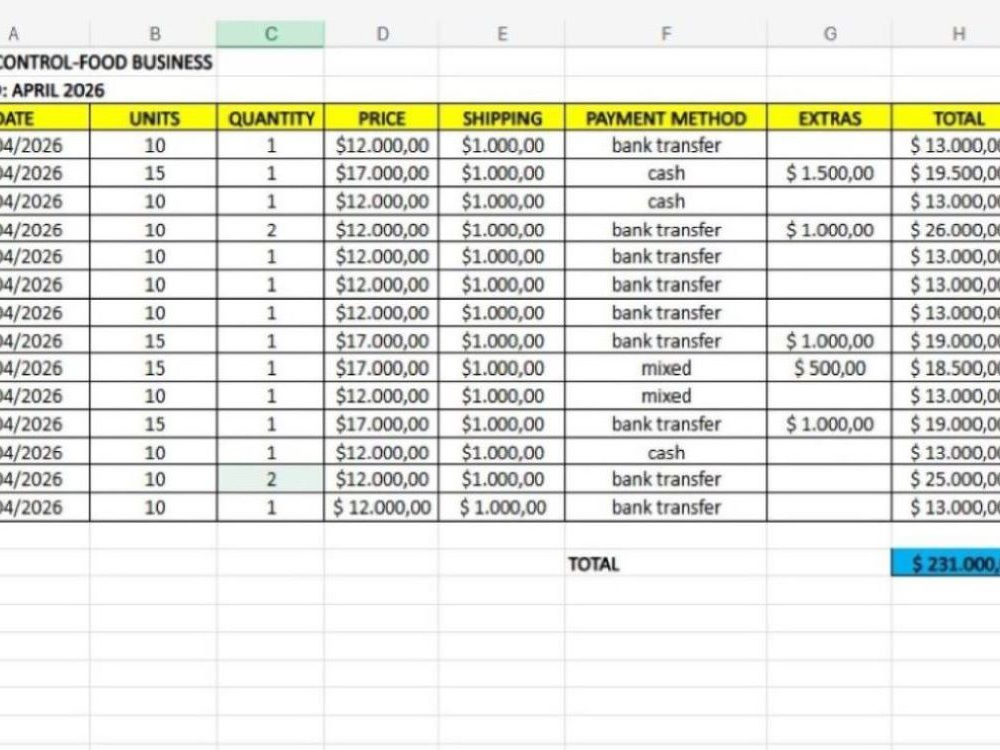This screenshot has height=750, width=1000.
Task: Select column E header
Action: [502, 34]
